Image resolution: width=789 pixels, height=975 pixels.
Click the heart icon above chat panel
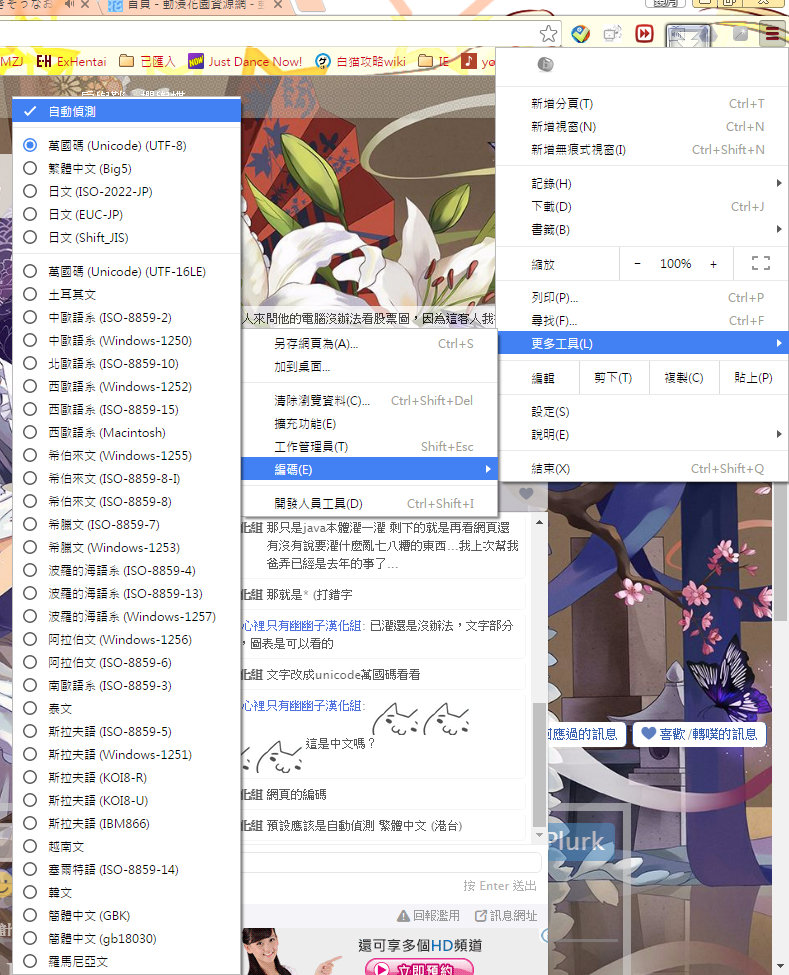[526, 493]
